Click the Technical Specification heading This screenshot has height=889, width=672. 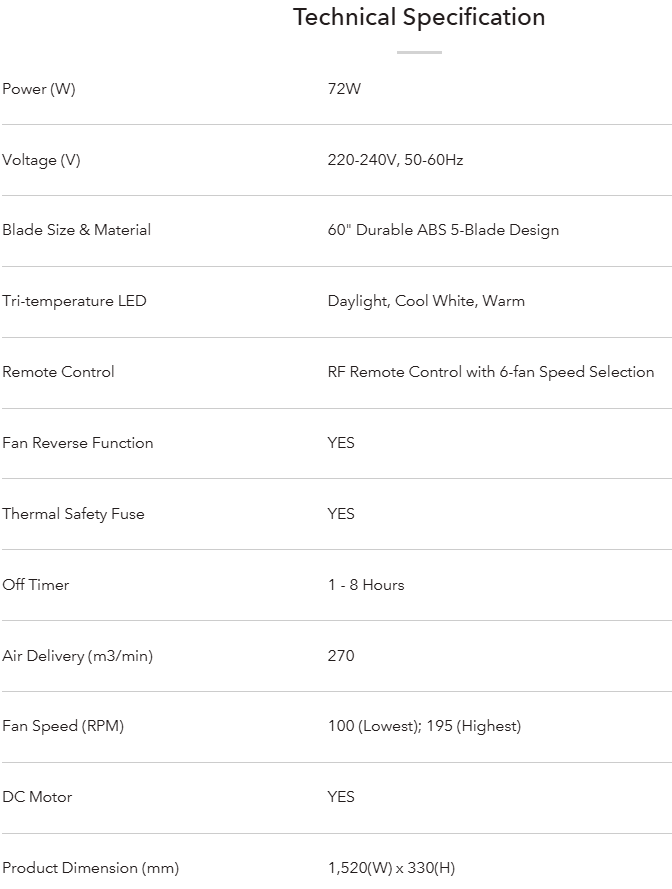pyautogui.click(x=419, y=17)
